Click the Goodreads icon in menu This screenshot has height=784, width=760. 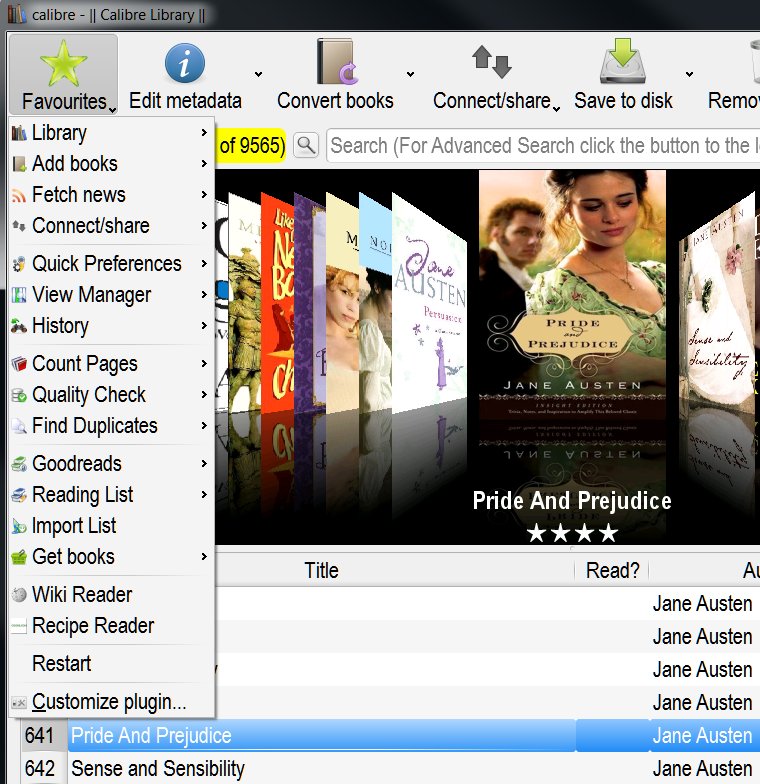coord(19,464)
